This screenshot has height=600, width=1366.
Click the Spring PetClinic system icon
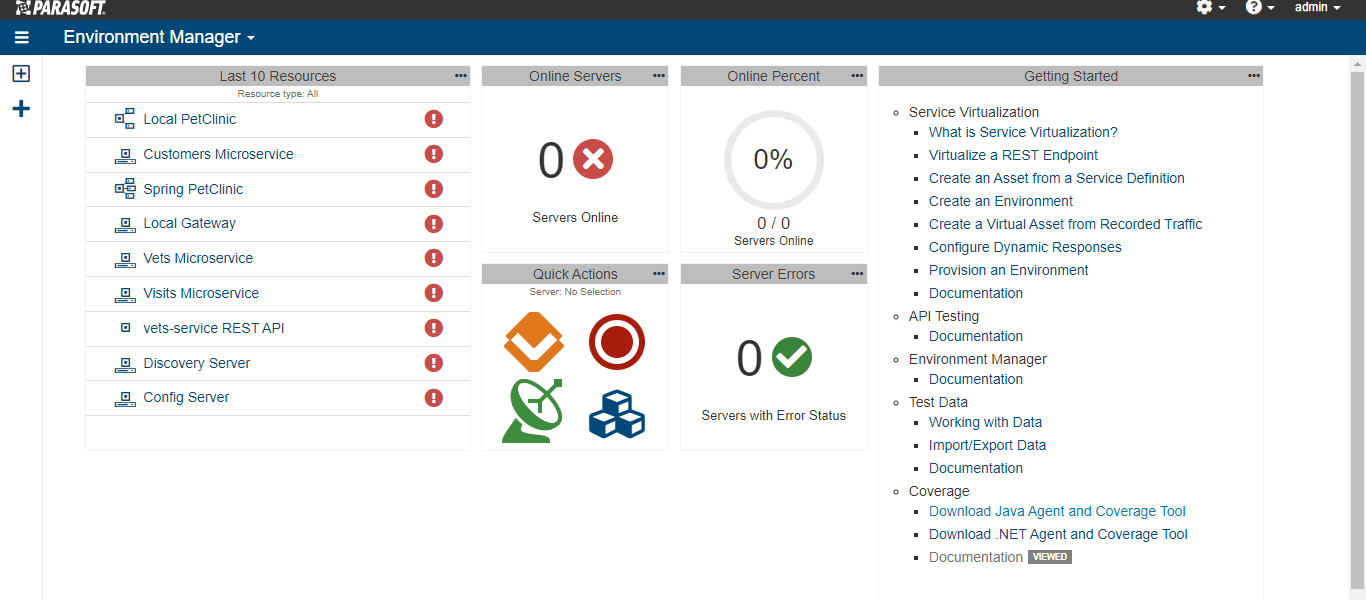point(125,189)
